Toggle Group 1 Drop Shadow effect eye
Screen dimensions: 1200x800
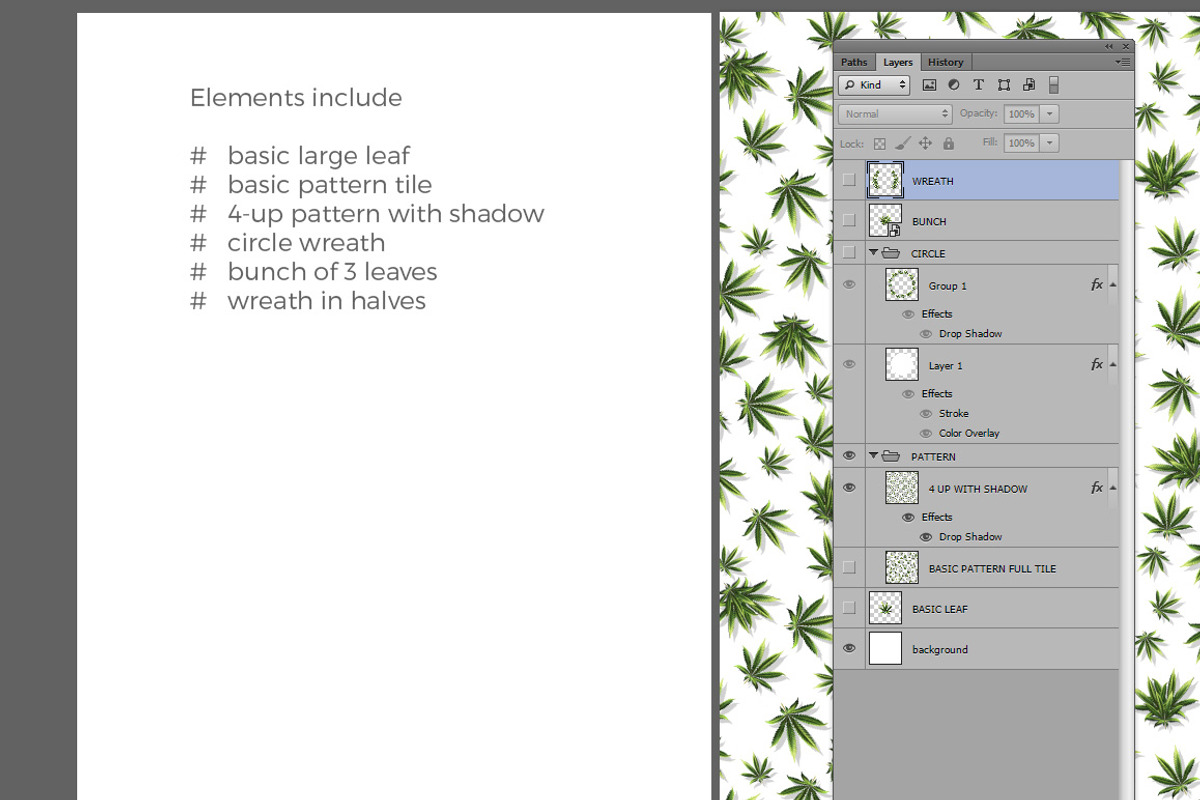tap(925, 334)
